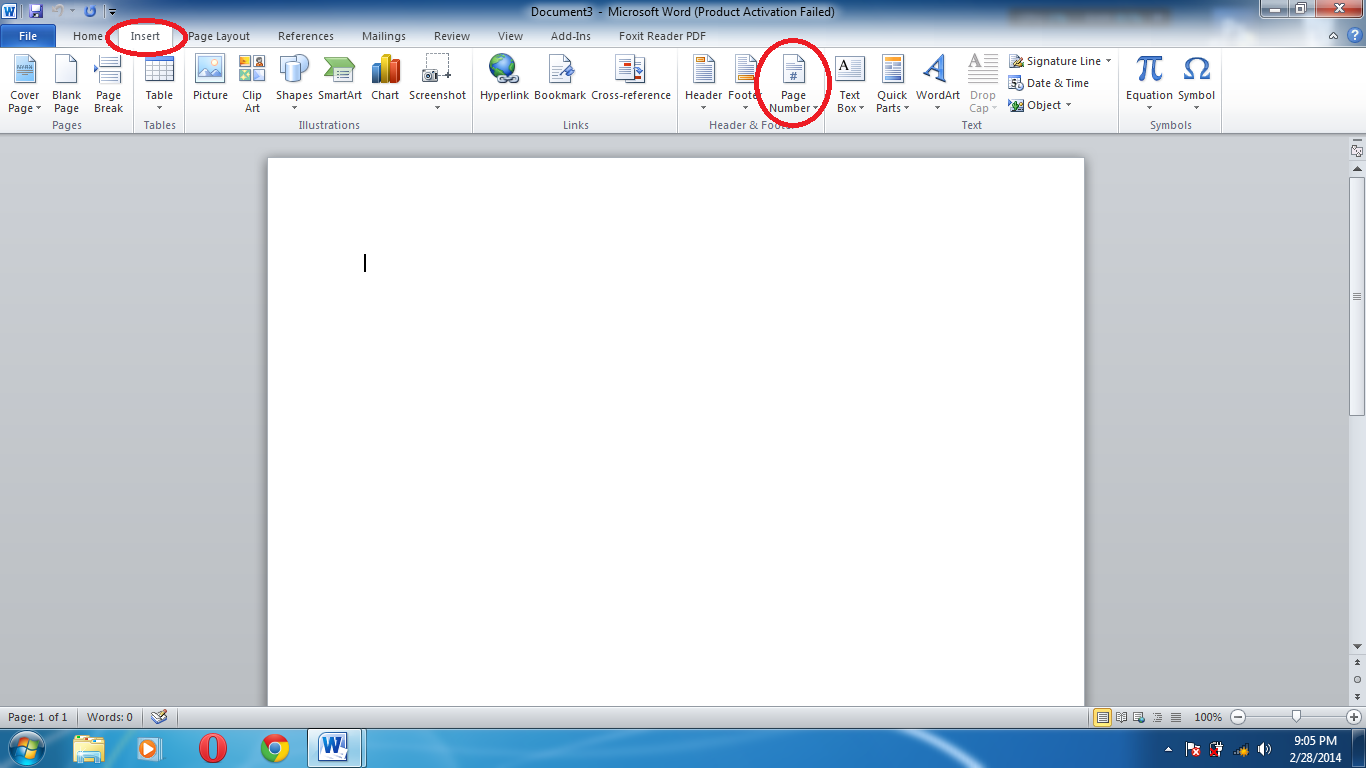
Task: Jump to the previous page via scrollbar arrows
Action: [x=1357, y=663]
